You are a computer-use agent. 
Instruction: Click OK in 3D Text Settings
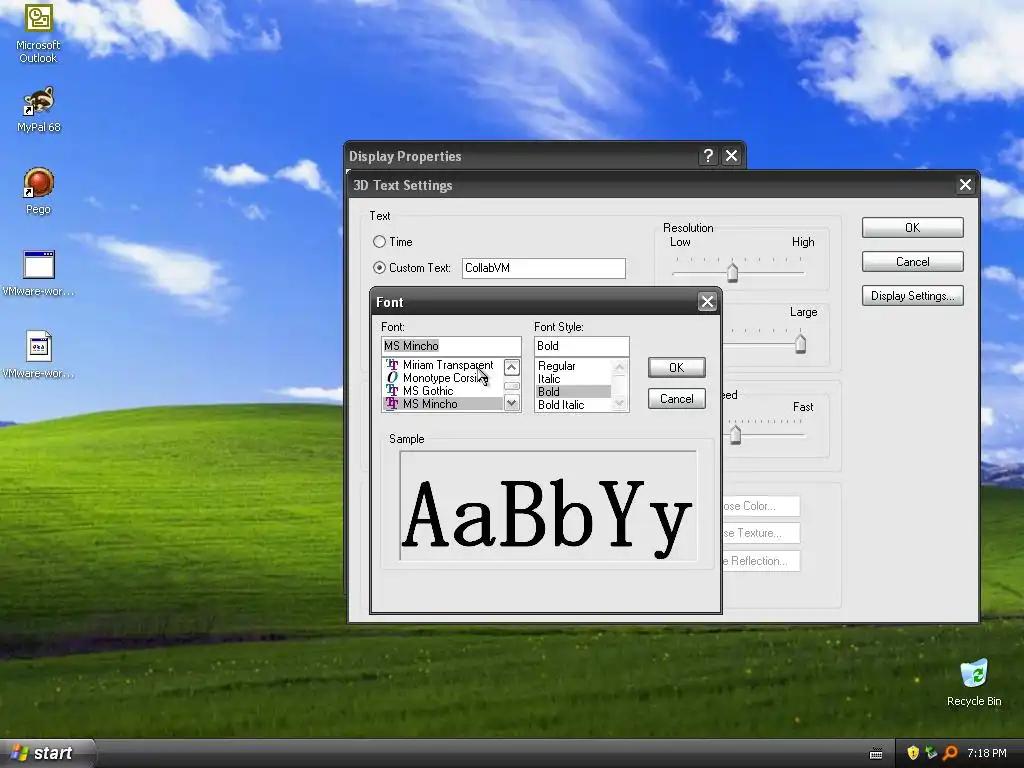pyautogui.click(x=912, y=227)
